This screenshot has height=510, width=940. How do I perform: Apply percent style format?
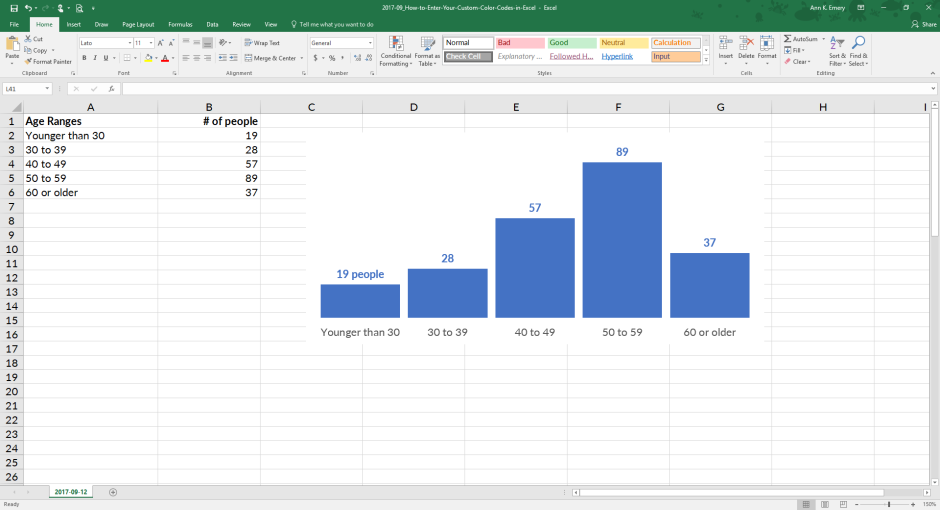pos(332,58)
